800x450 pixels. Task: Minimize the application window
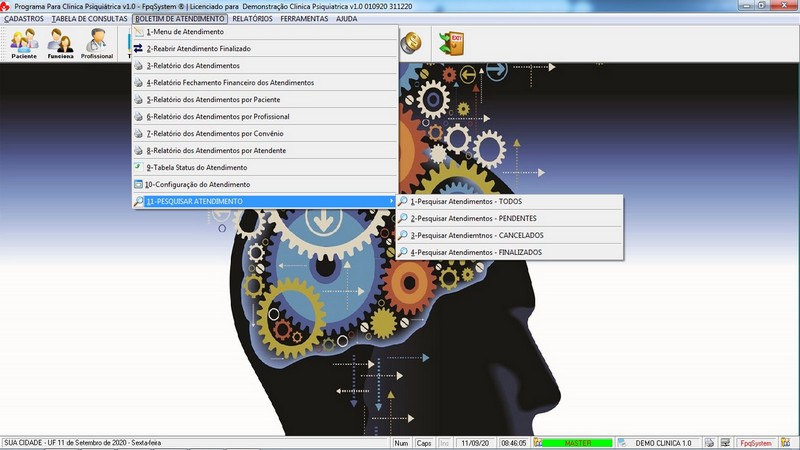(x=746, y=5)
